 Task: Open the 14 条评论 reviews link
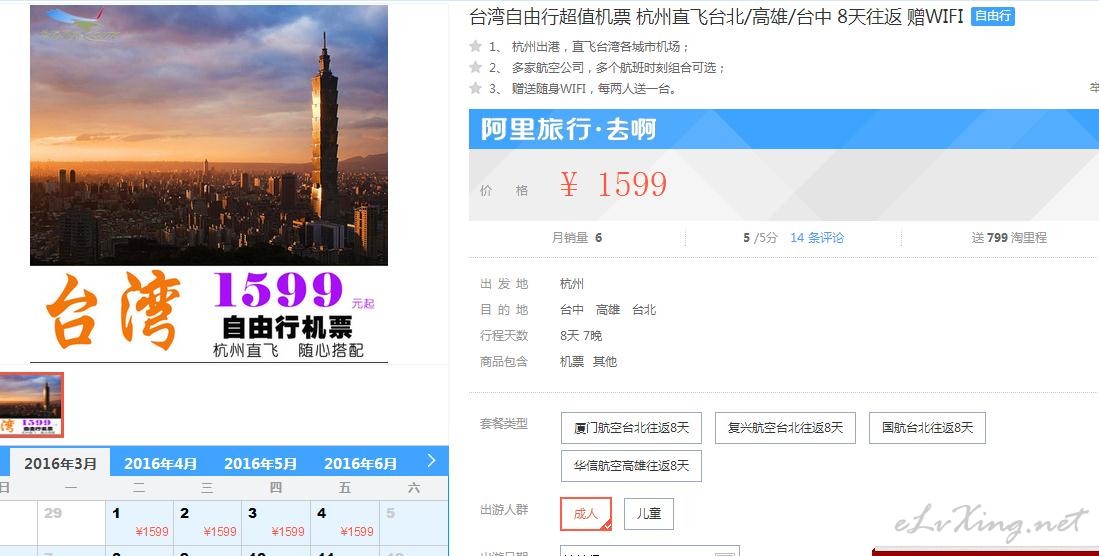(817, 238)
